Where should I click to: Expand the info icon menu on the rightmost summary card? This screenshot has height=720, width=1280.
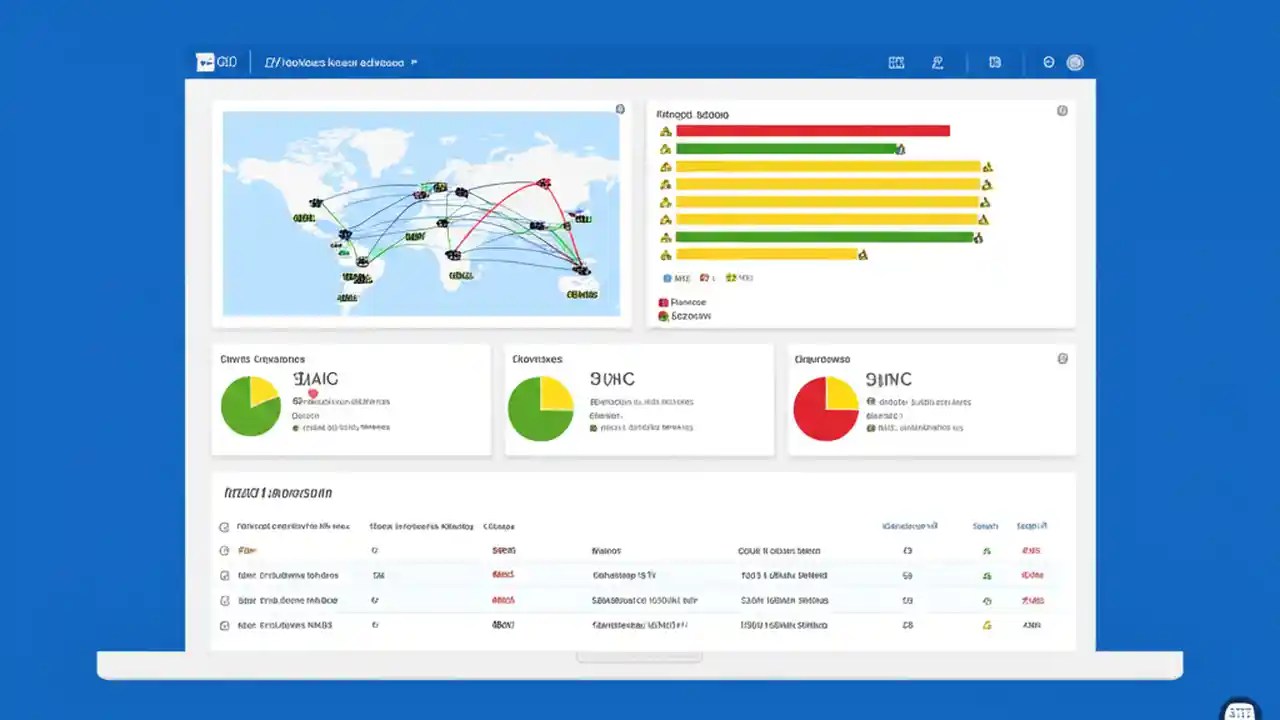click(1061, 357)
